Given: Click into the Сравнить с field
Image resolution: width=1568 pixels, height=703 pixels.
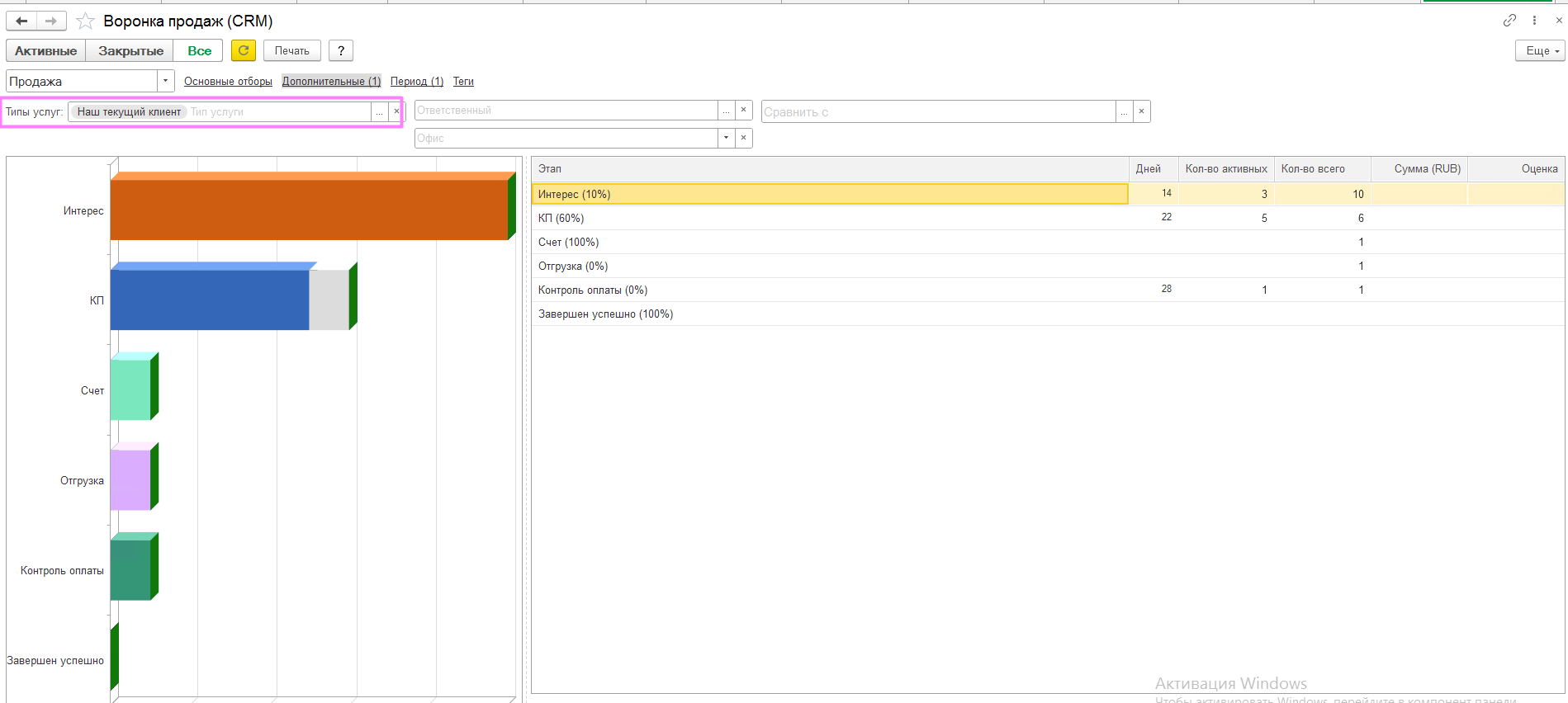Looking at the screenshot, I should (937, 111).
